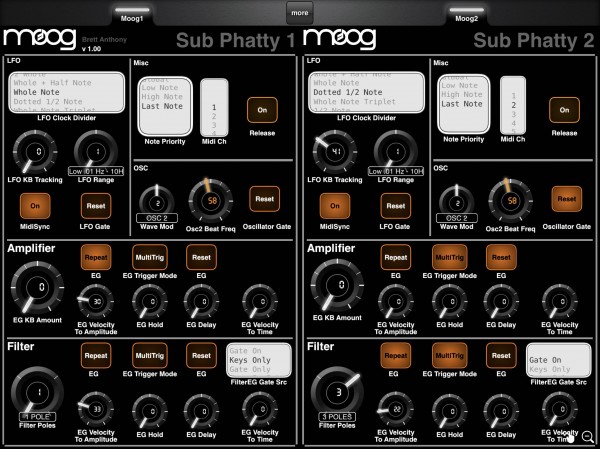
Task: Select 'Gate On' in Sub Phatty 1 FilterEG Gate Src
Action: 245,351
